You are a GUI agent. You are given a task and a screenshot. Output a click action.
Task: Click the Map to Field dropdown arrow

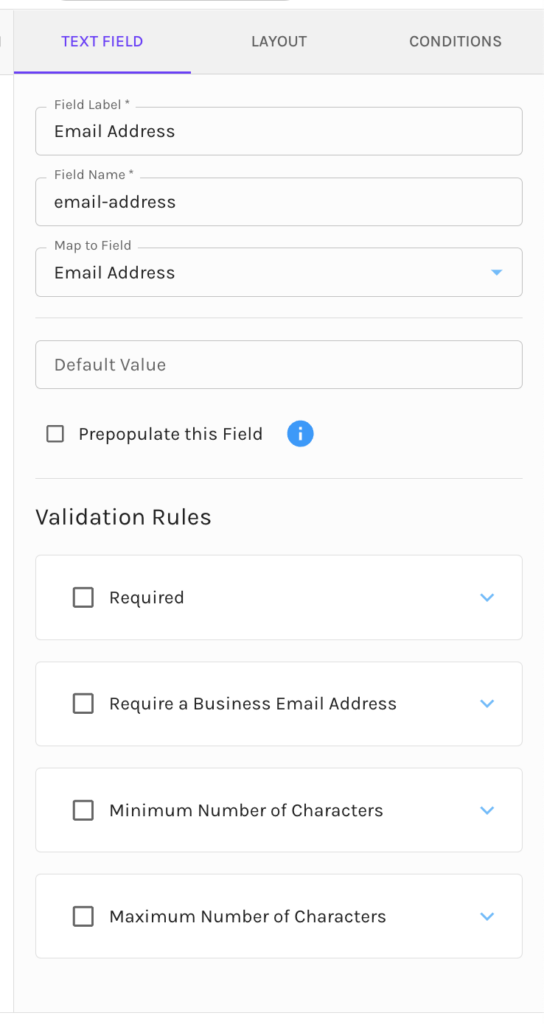click(x=496, y=272)
